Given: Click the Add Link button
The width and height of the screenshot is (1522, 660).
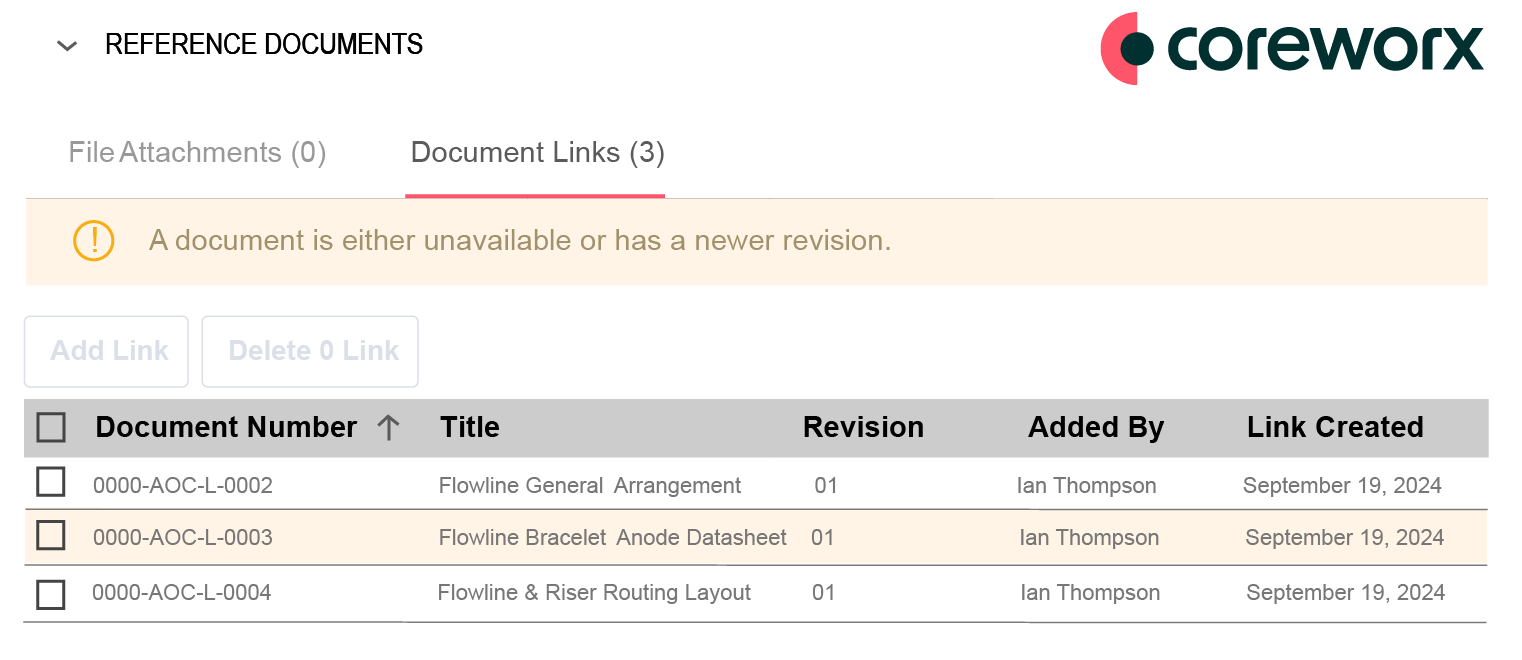Looking at the screenshot, I should tap(105, 351).
